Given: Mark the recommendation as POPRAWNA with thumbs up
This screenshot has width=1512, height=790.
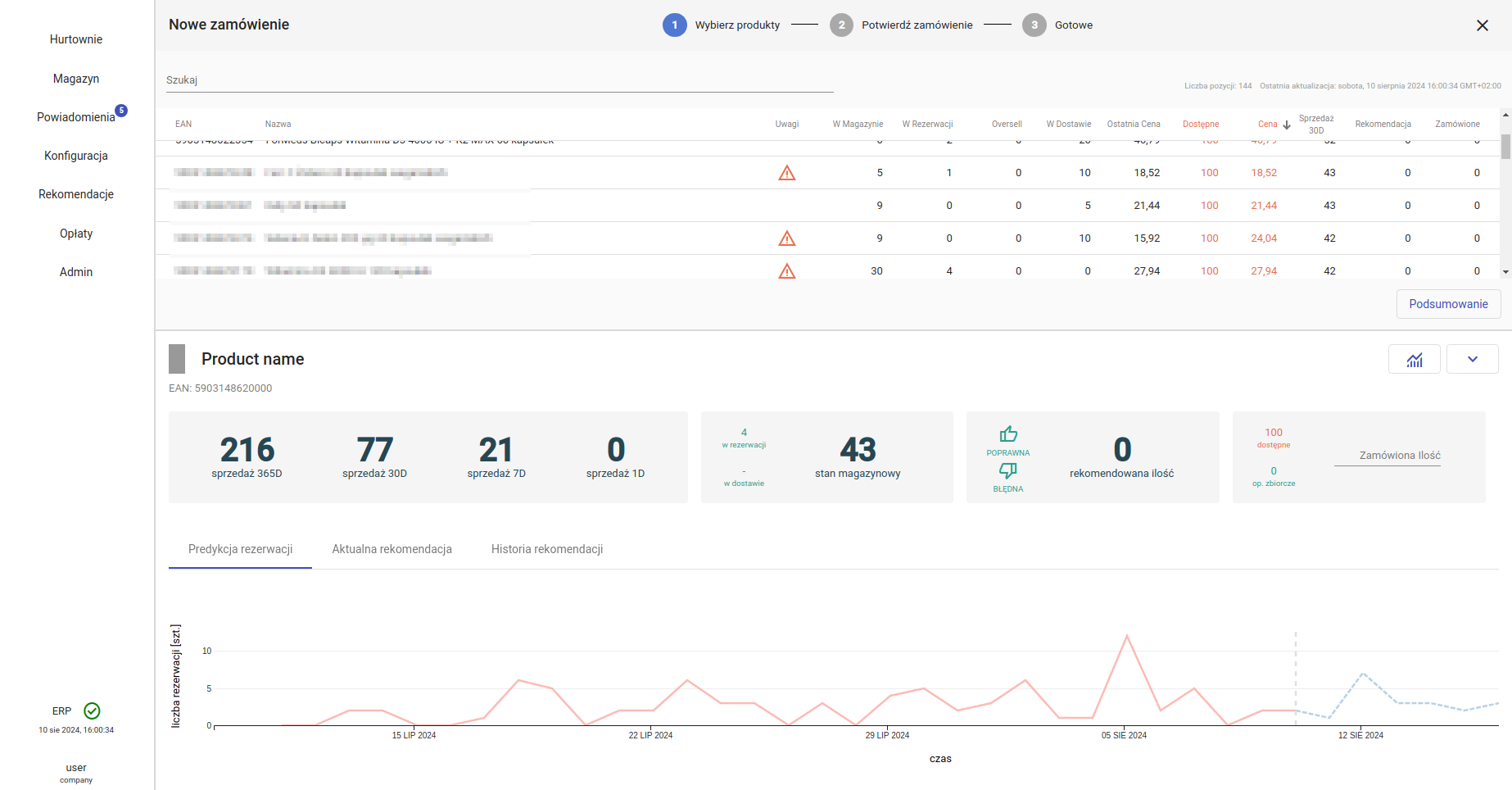Looking at the screenshot, I should tap(1007, 434).
